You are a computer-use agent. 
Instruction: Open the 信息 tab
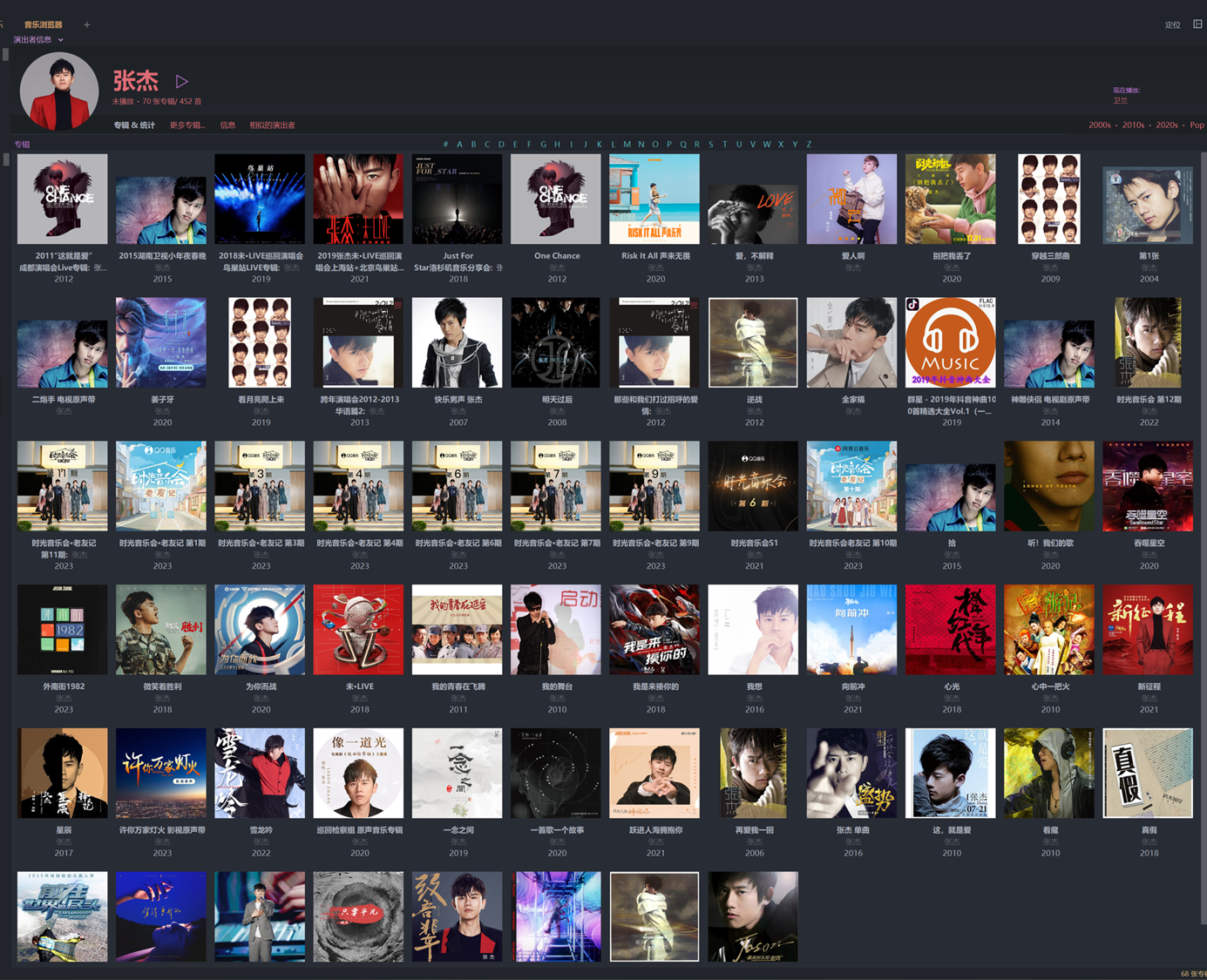(x=227, y=125)
